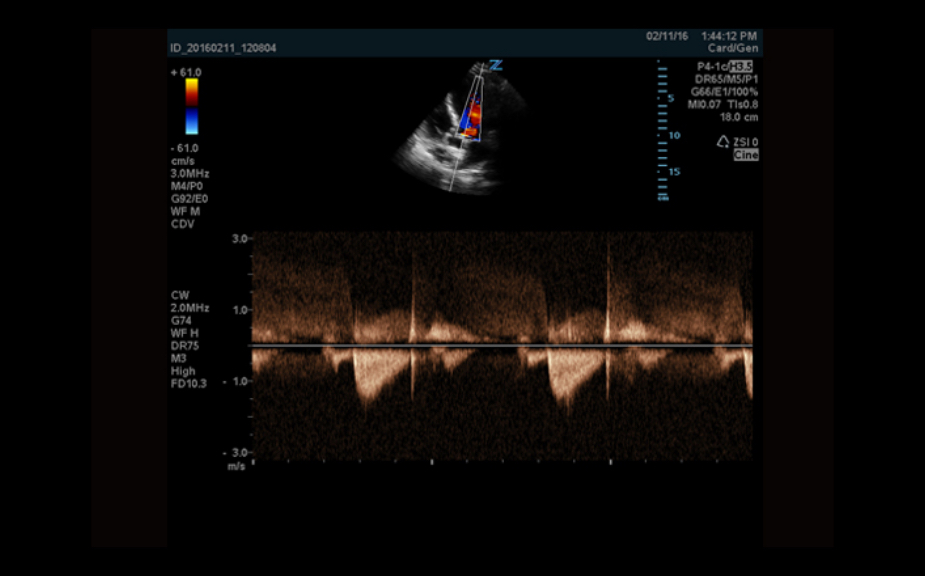The height and width of the screenshot is (576, 925).
Task: Click the FD10.3 setting label
Action: tap(189, 383)
